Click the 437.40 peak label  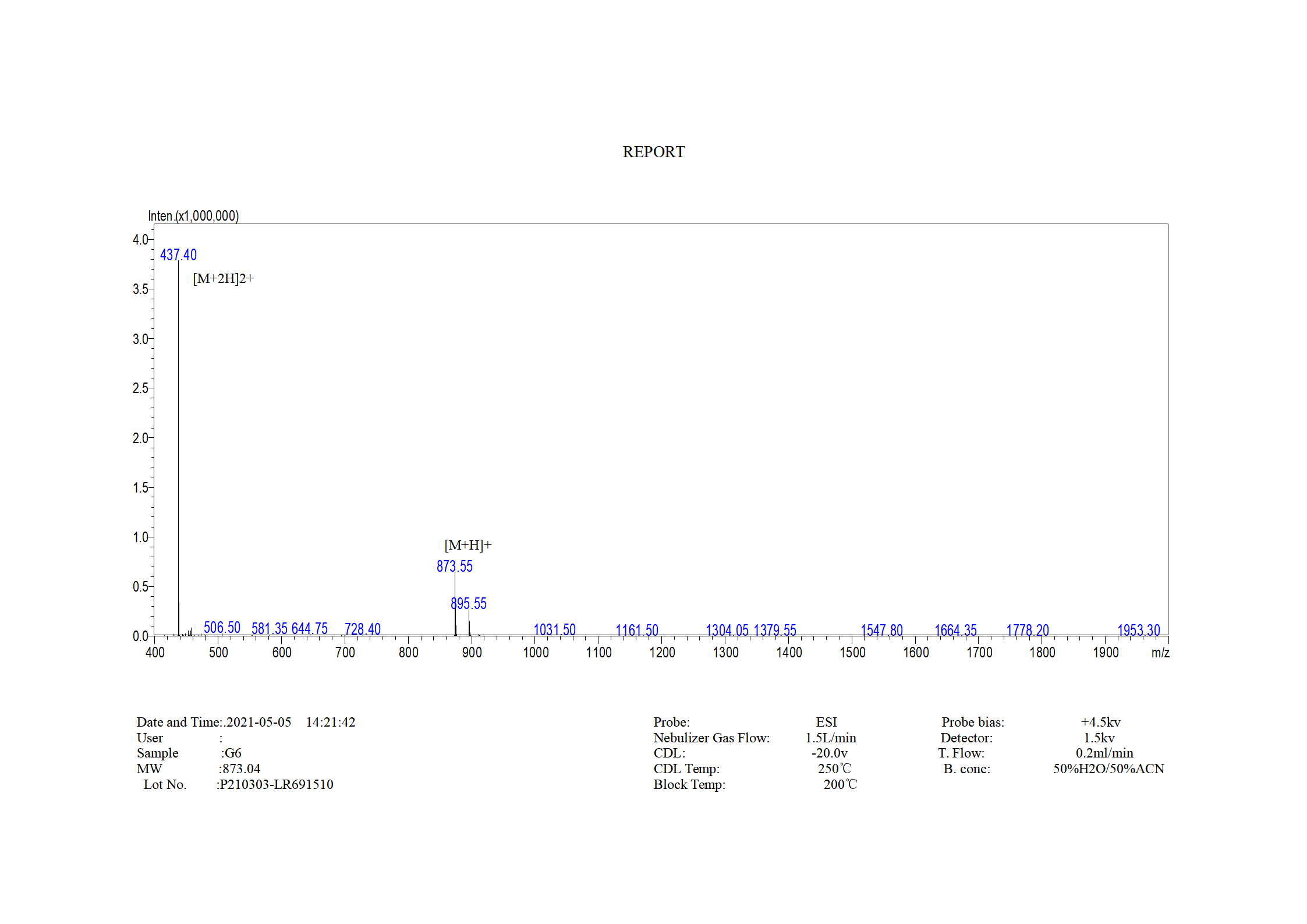tap(178, 255)
